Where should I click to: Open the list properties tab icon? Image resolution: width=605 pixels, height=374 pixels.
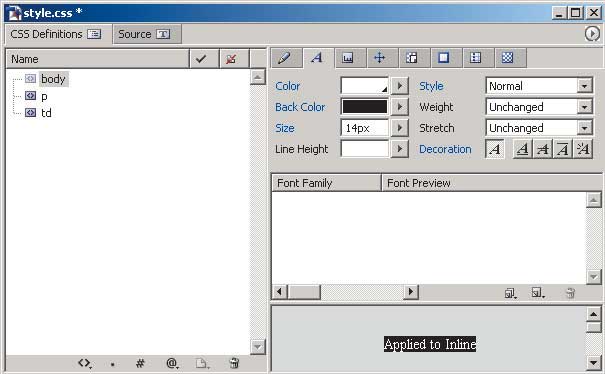point(478,58)
